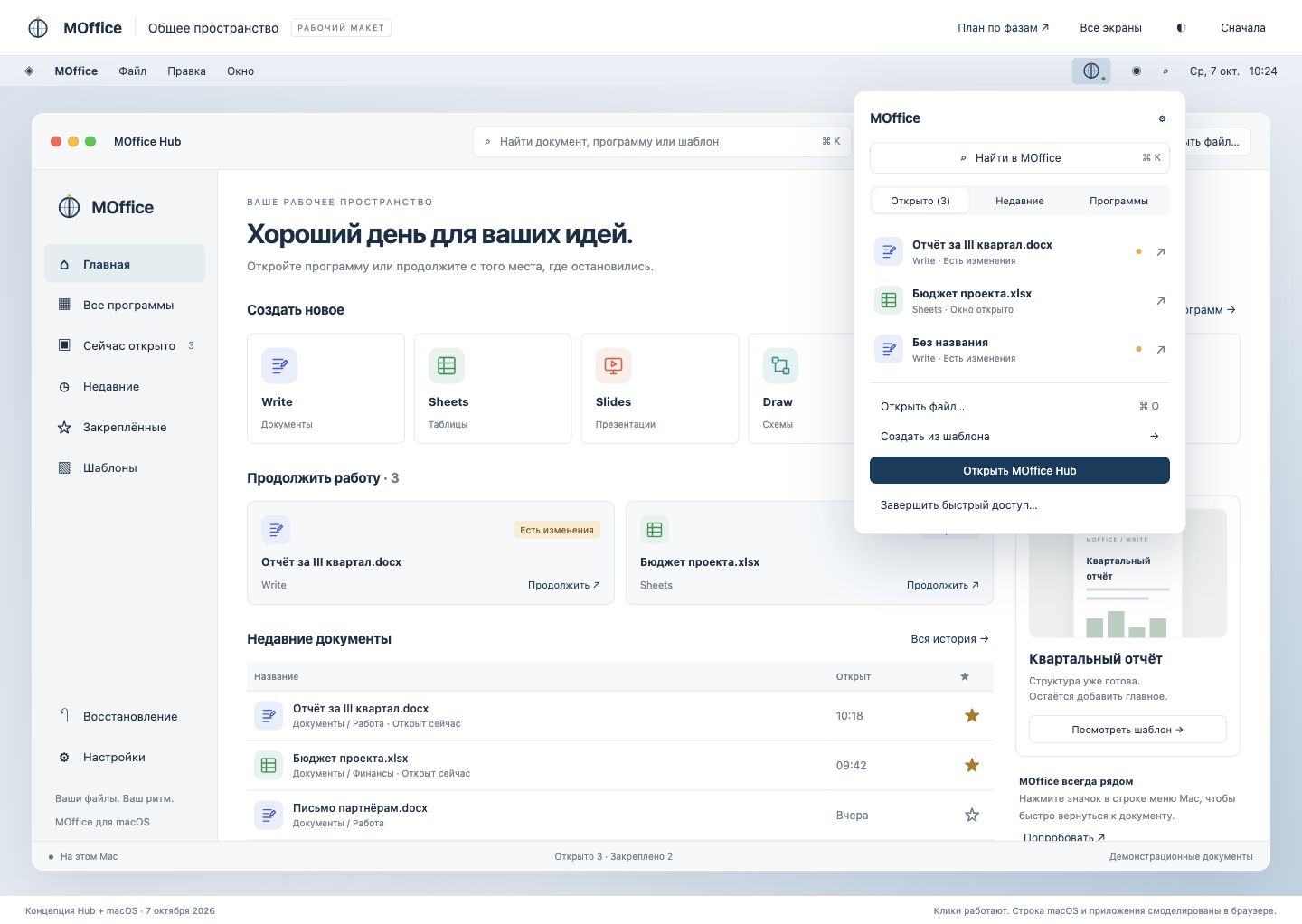Click the MOffice globe icon in the macOS menu bar
This screenshot has height=924, width=1302.
tap(1091, 71)
